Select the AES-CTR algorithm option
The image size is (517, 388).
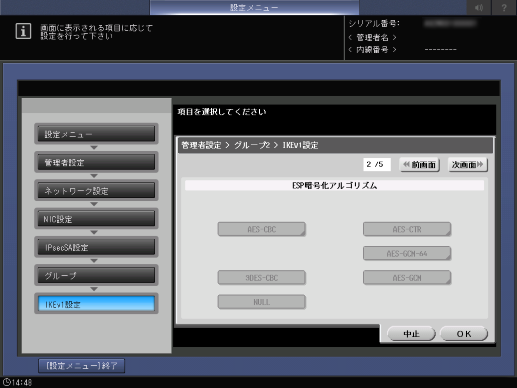(x=407, y=229)
